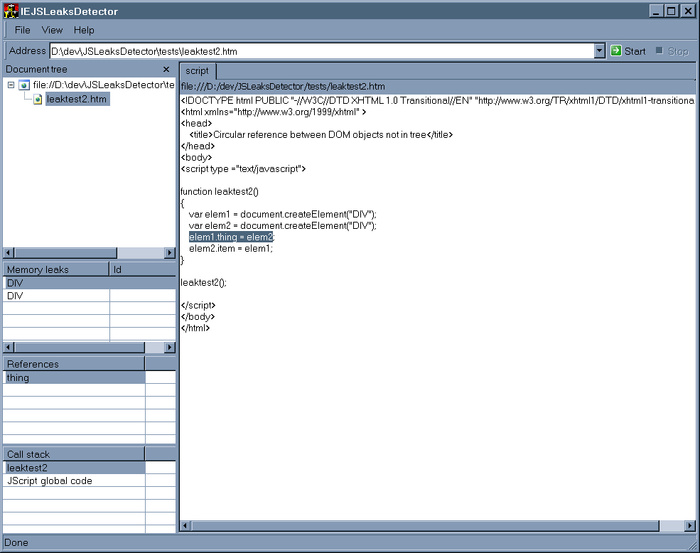Image resolution: width=700 pixels, height=553 pixels.
Task: Select leaktest2 in the call stack
Action: (x=74, y=468)
